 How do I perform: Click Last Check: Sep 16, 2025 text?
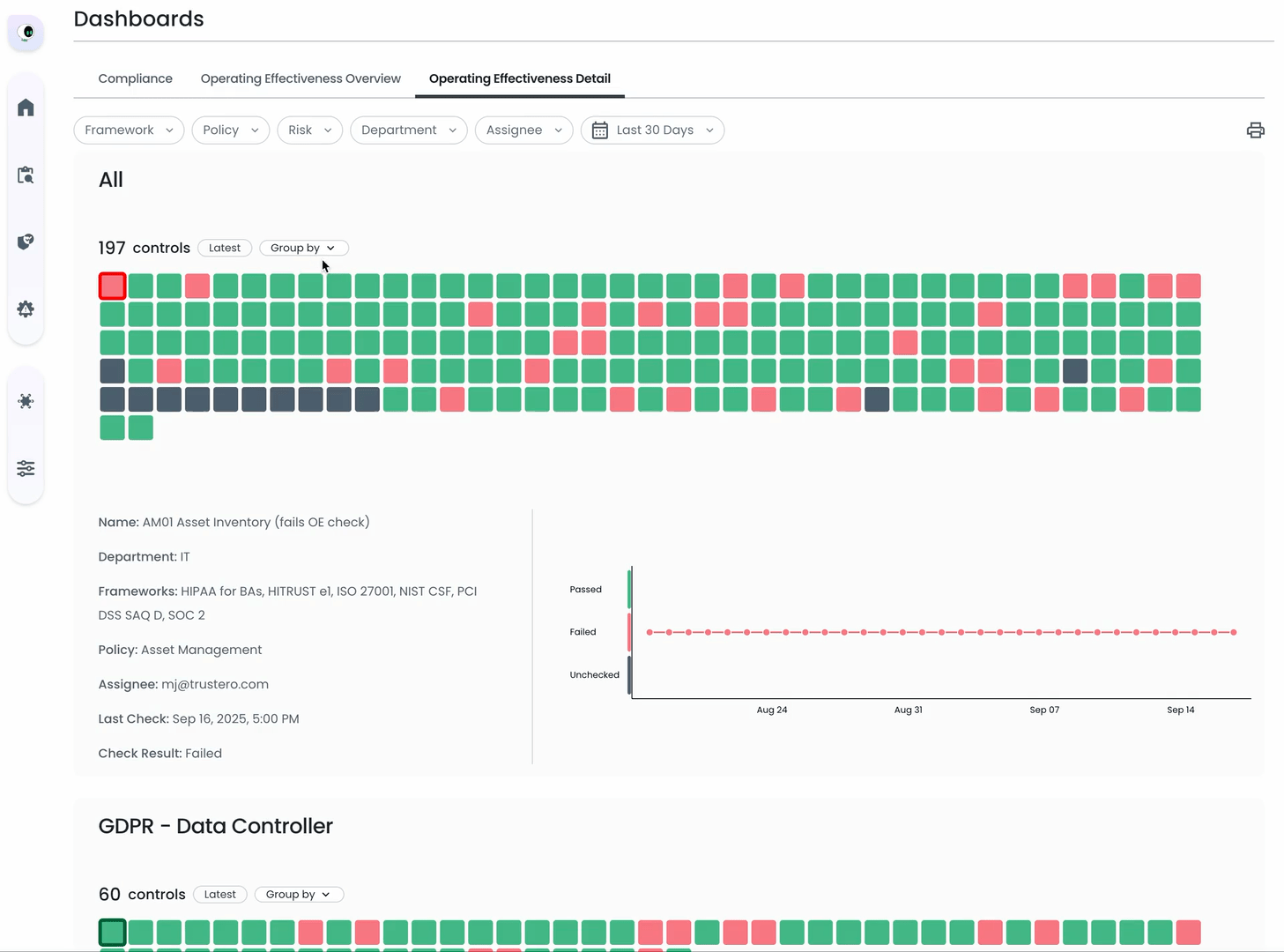point(198,719)
